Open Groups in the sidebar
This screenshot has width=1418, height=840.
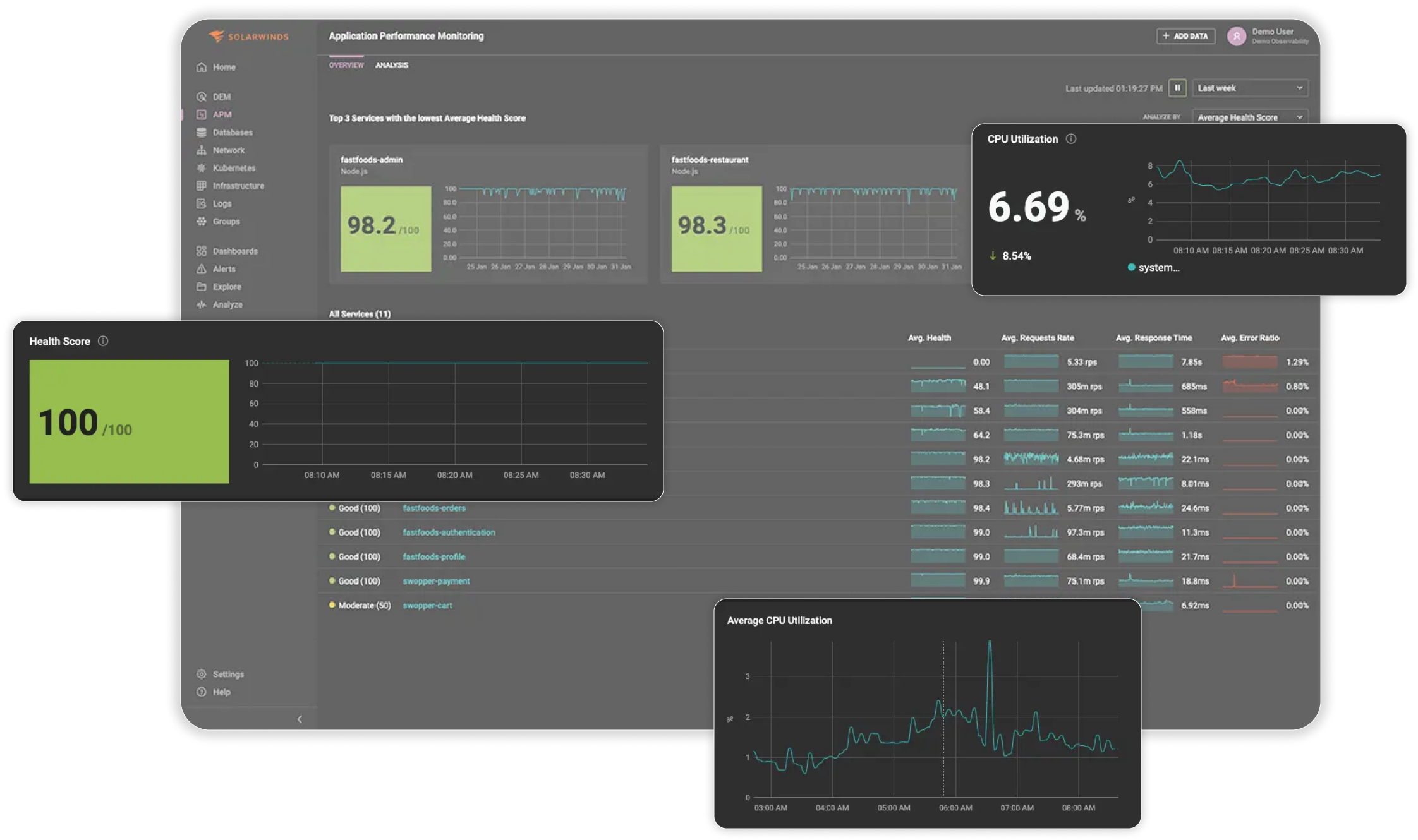coord(218,221)
